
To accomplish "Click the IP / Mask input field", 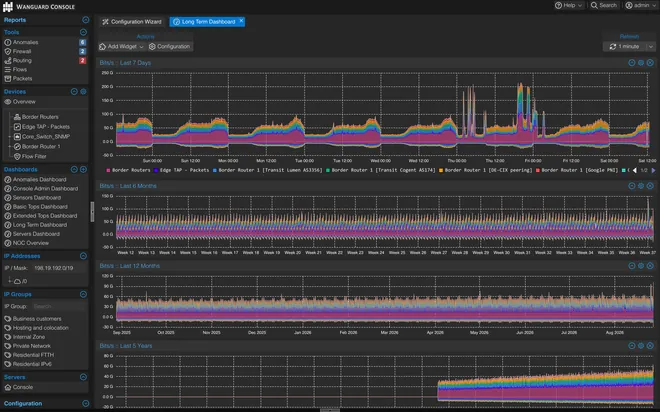I will pos(59,268).
